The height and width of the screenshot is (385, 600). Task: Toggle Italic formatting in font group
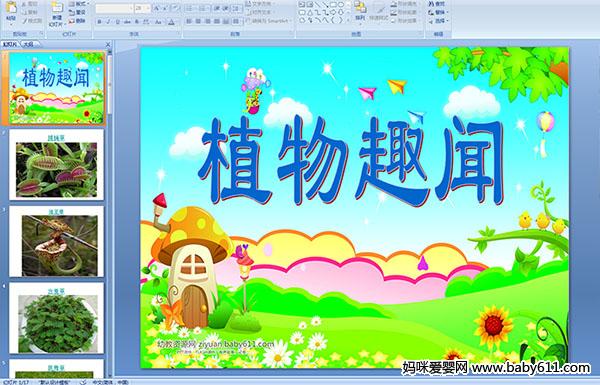tap(108, 22)
